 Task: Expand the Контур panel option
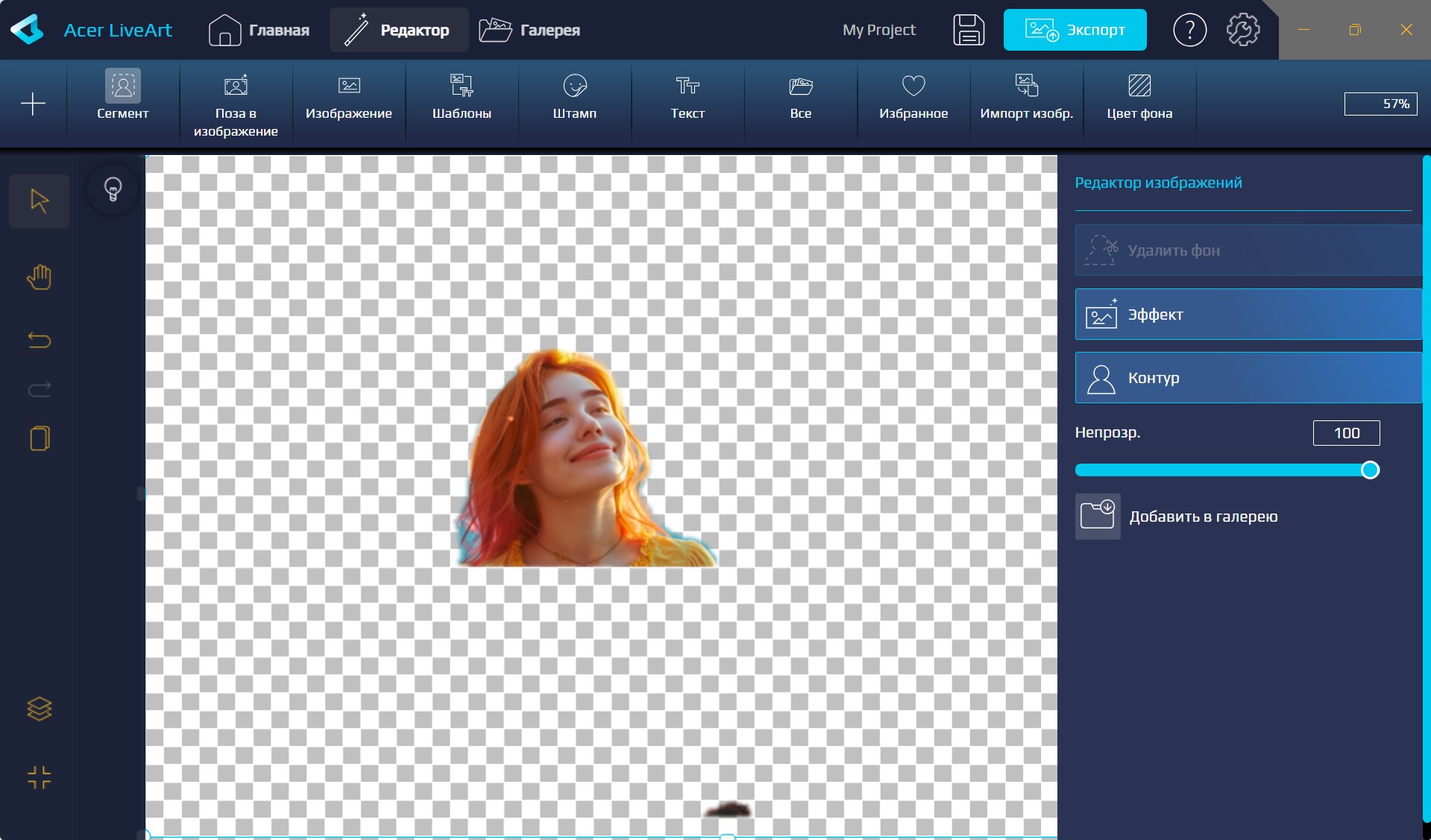[x=1248, y=378]
